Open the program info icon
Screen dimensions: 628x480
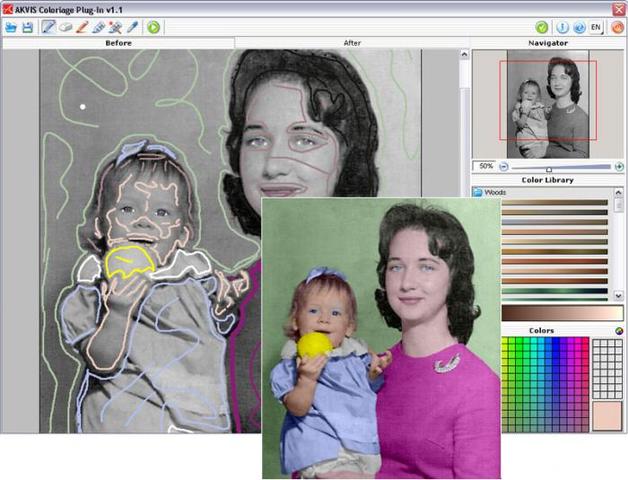tap(563, 27)
